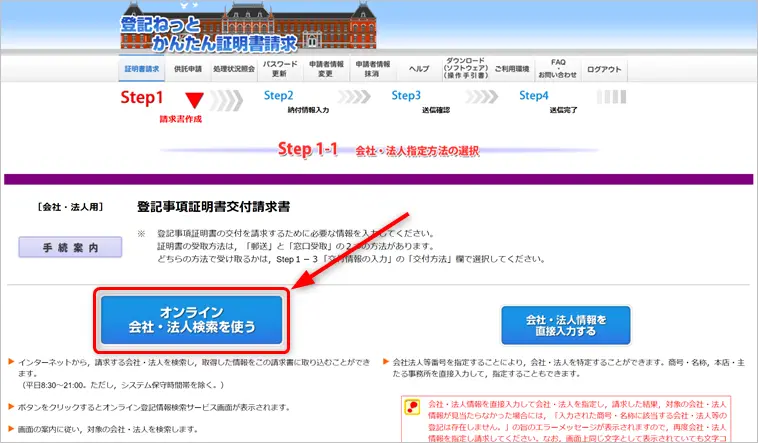Select the パスワード更新 menu item
This screenshot has height=443, width=758.
pyautogui.click(x=279, y=69)
